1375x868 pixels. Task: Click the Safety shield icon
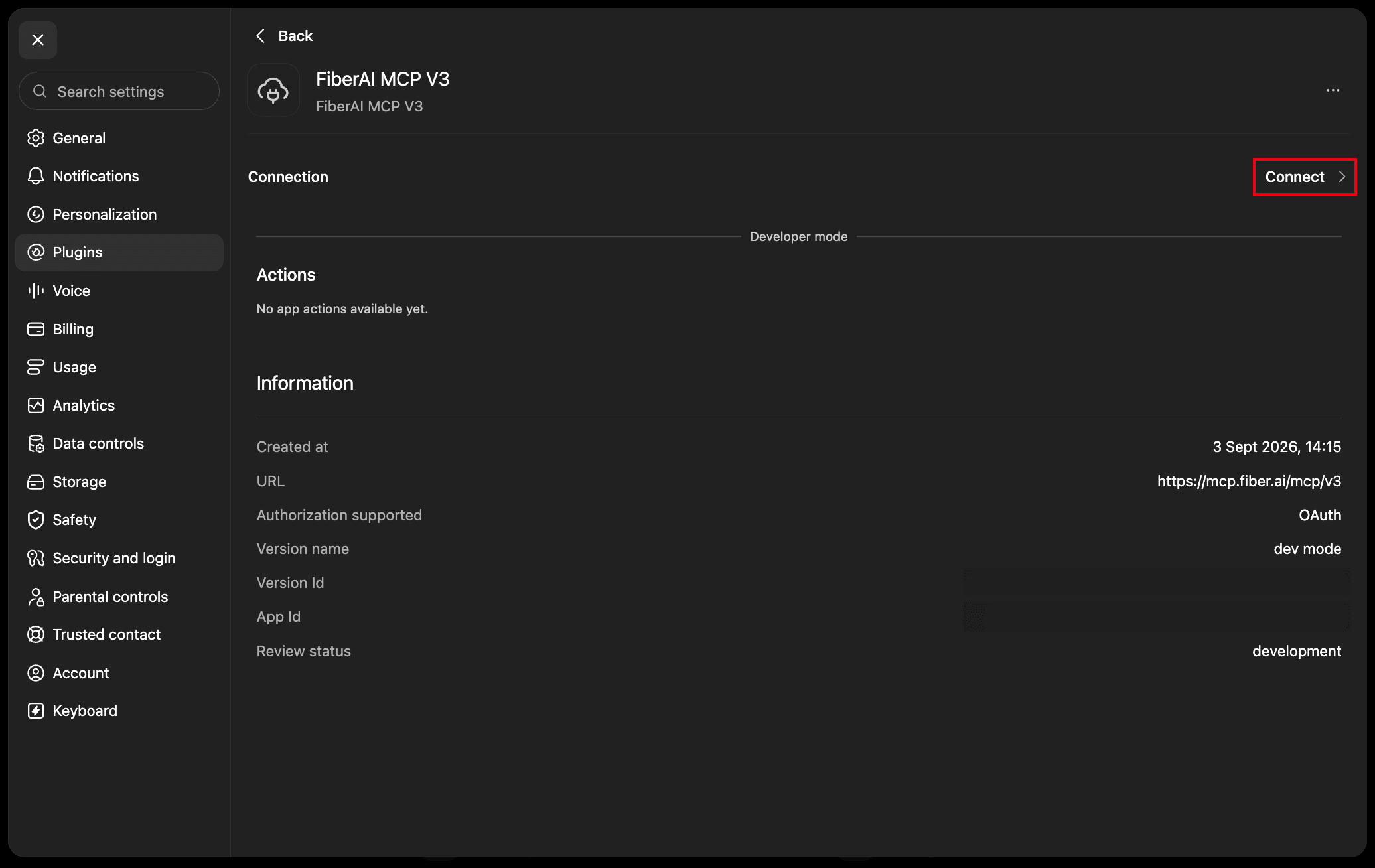coord(36,520)
